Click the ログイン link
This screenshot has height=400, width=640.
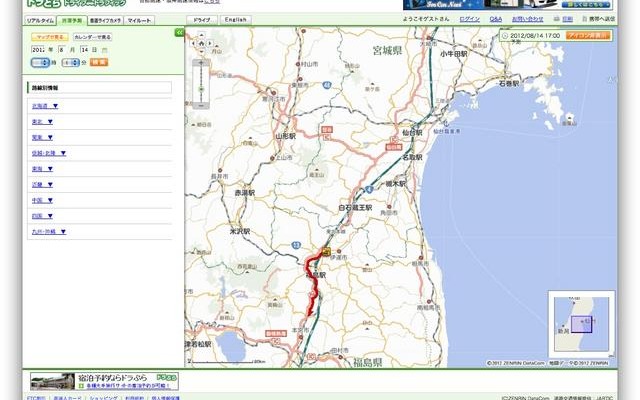[x=470, y=19]
